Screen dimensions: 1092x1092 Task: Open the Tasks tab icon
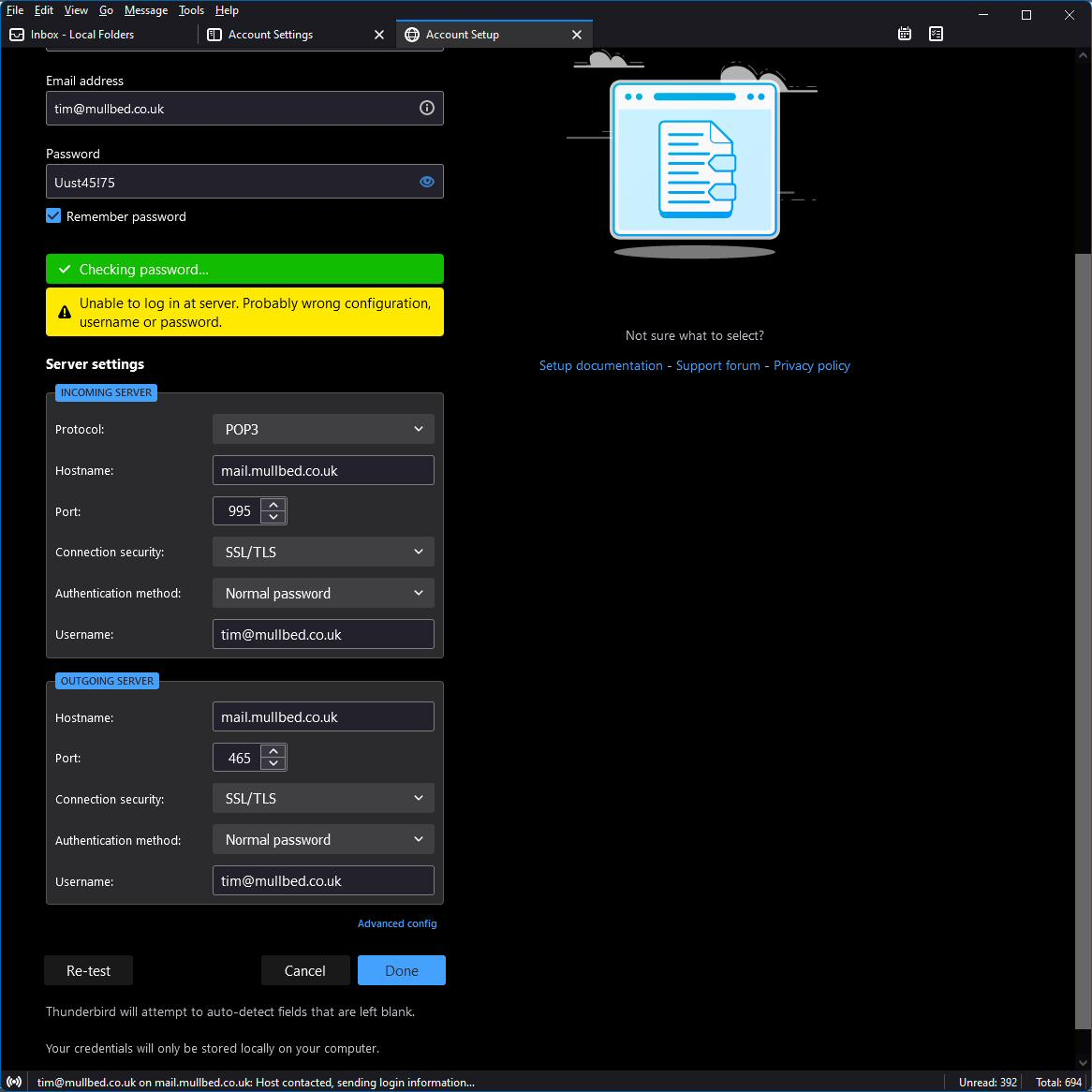[936, 34]
